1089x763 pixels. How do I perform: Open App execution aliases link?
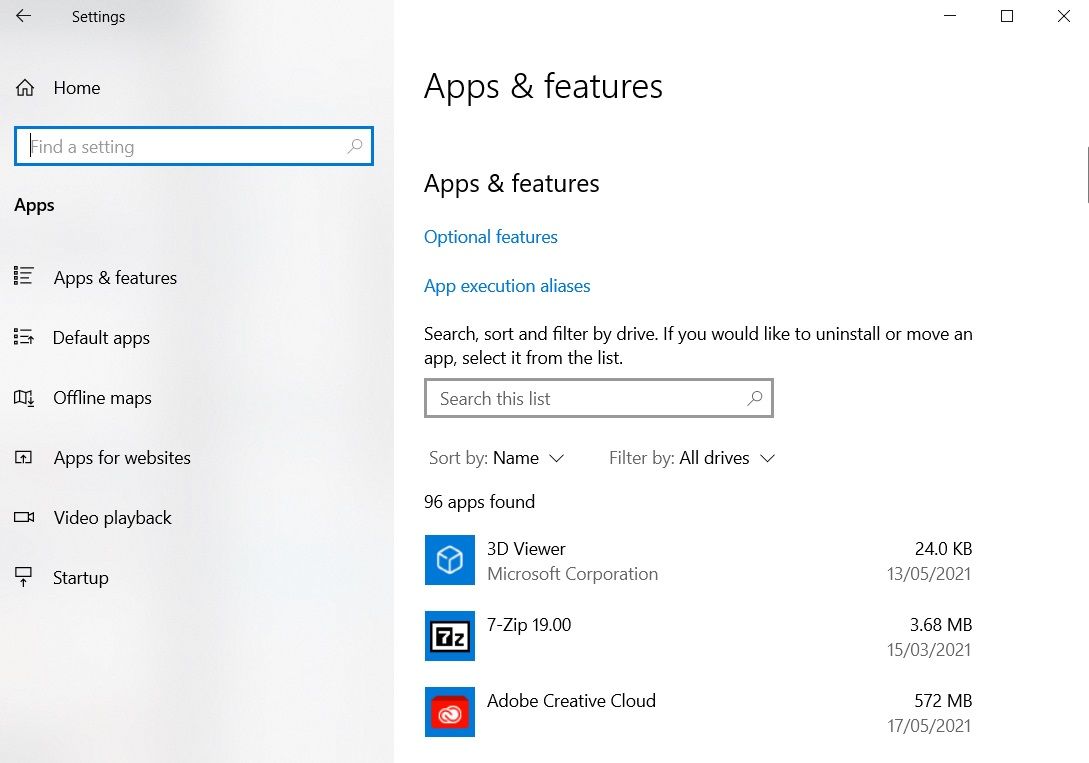[507, 286]
